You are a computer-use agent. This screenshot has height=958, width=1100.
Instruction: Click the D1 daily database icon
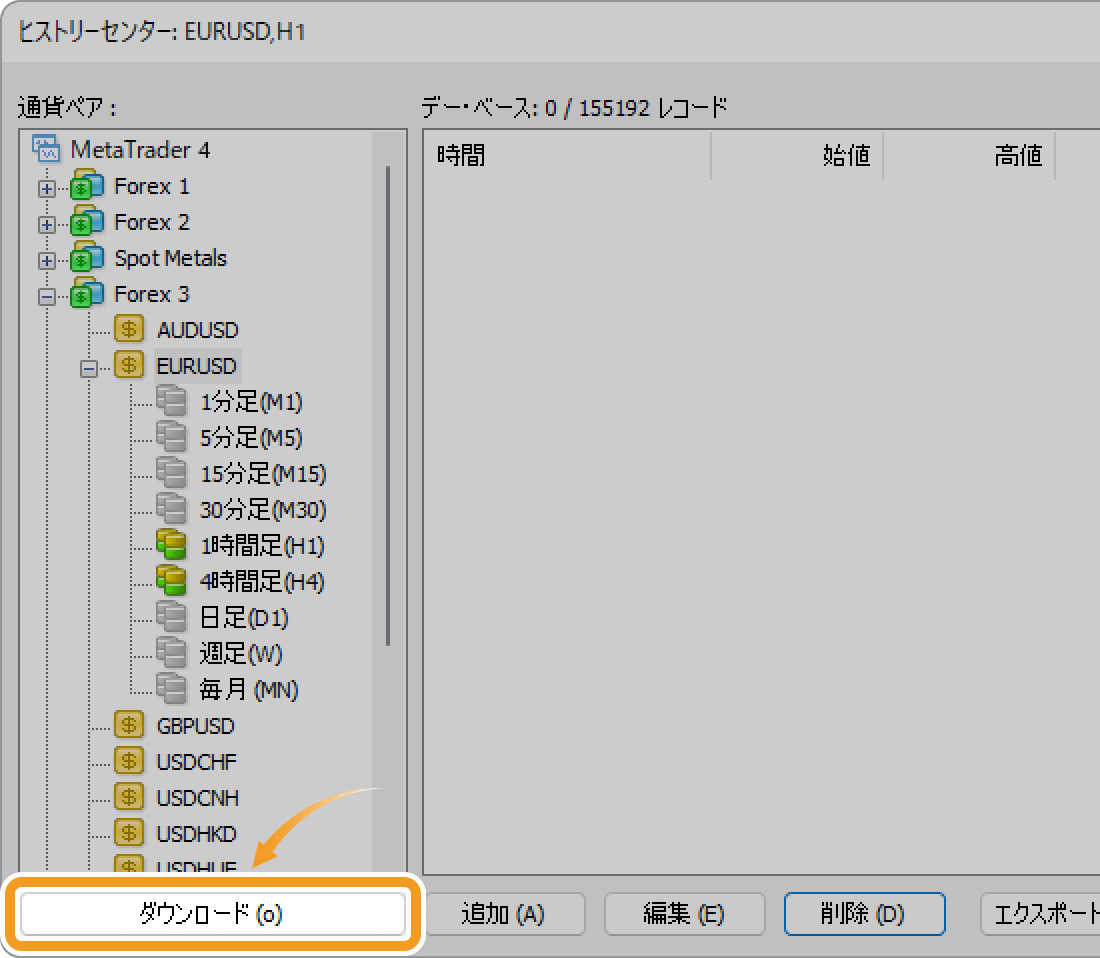pyautogui.click(x=171, y=617)
